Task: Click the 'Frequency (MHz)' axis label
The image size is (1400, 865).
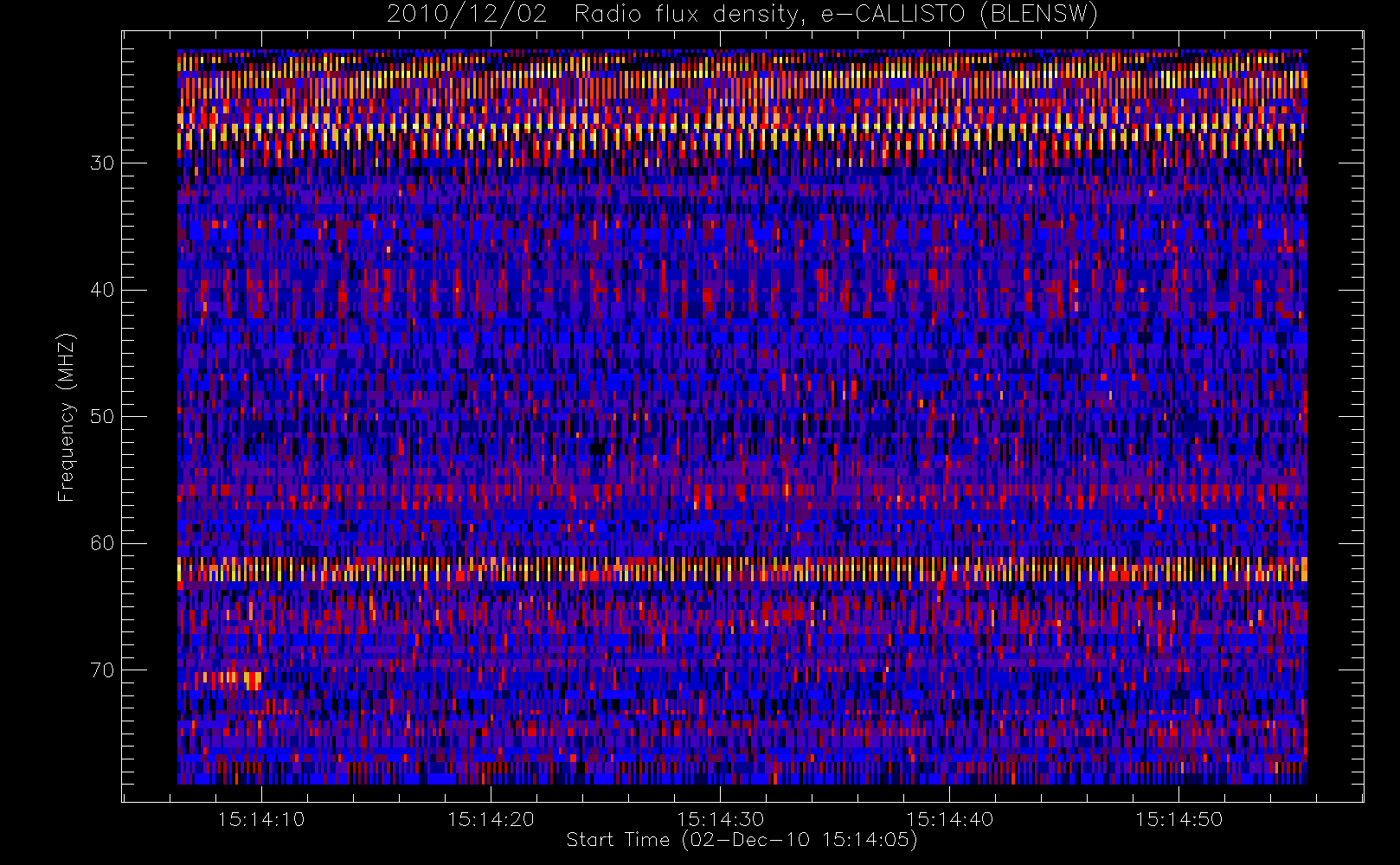Action: pyautogui.click(x=67, y=417)
